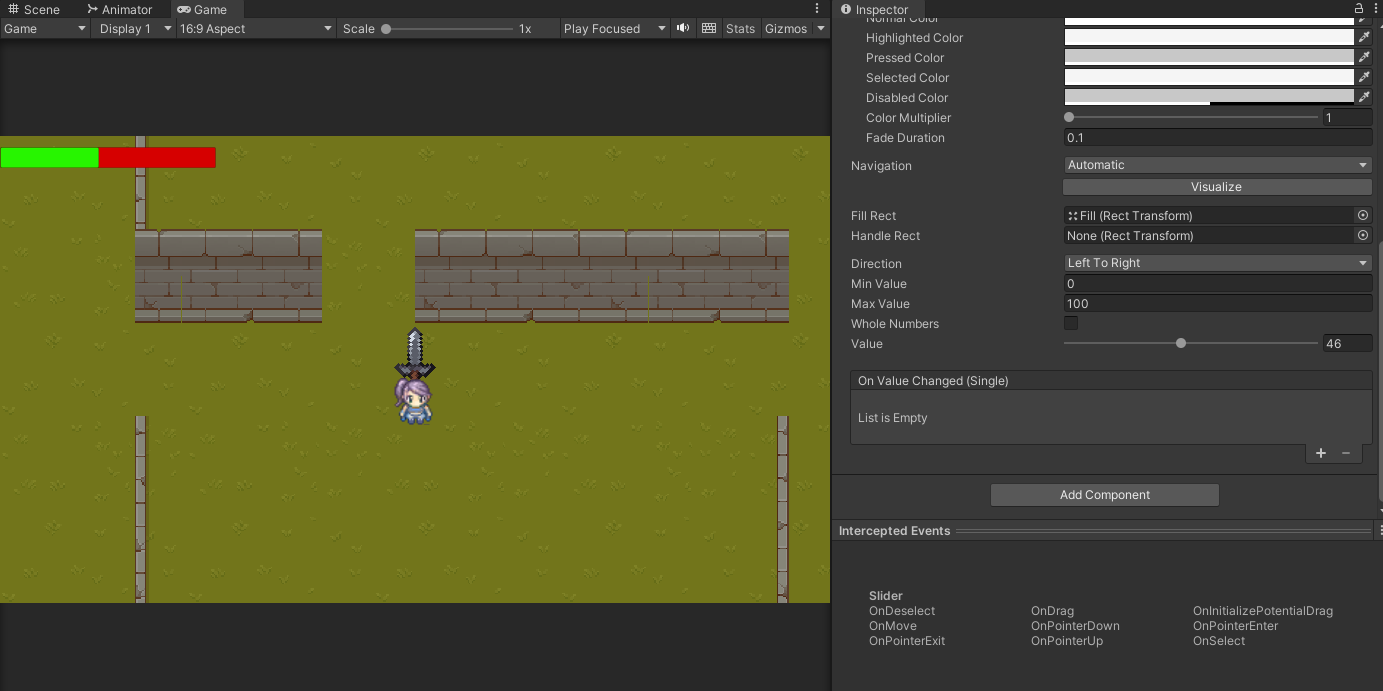1383x691 pixels.
Task: Open the Handle Rect object picker icon
Action: pos(1363,235)
